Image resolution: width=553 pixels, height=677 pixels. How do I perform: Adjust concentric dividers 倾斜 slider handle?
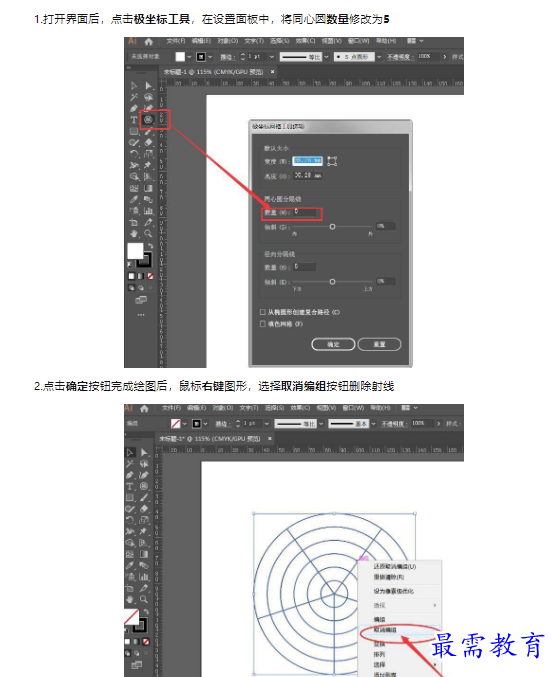pyautogui.click(x=332, y=226)
